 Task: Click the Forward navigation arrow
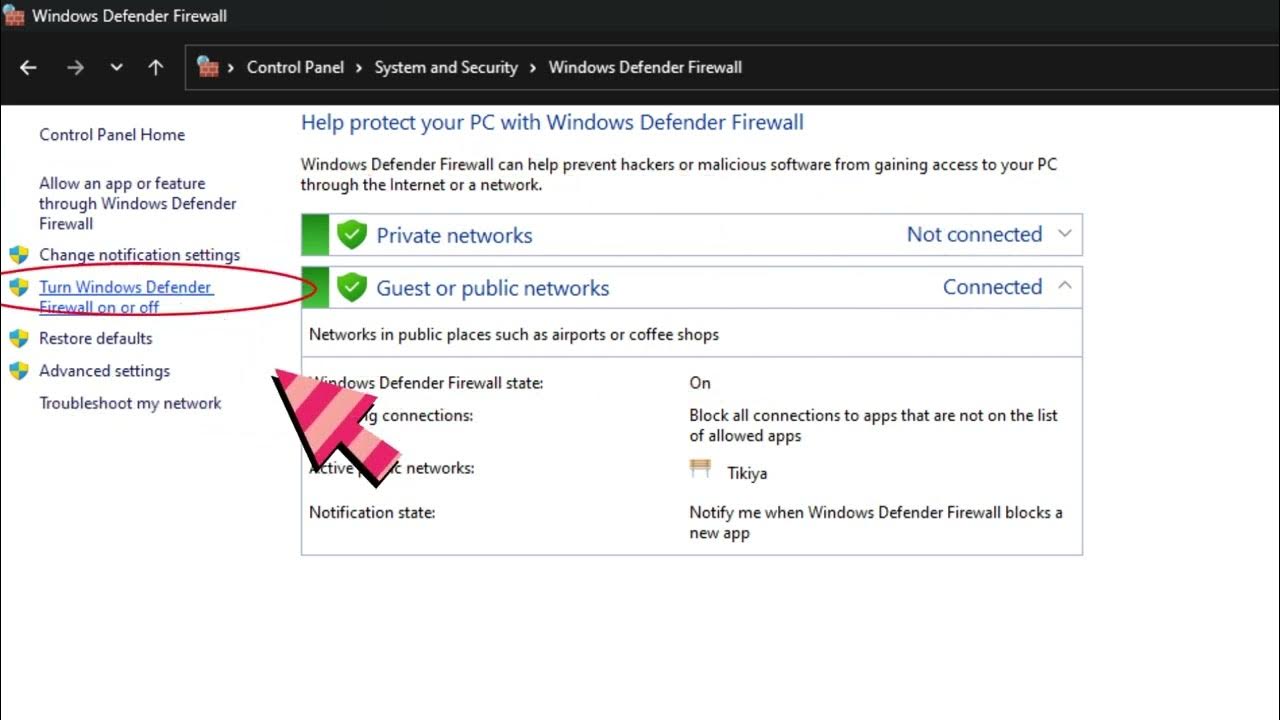(75, 68)
